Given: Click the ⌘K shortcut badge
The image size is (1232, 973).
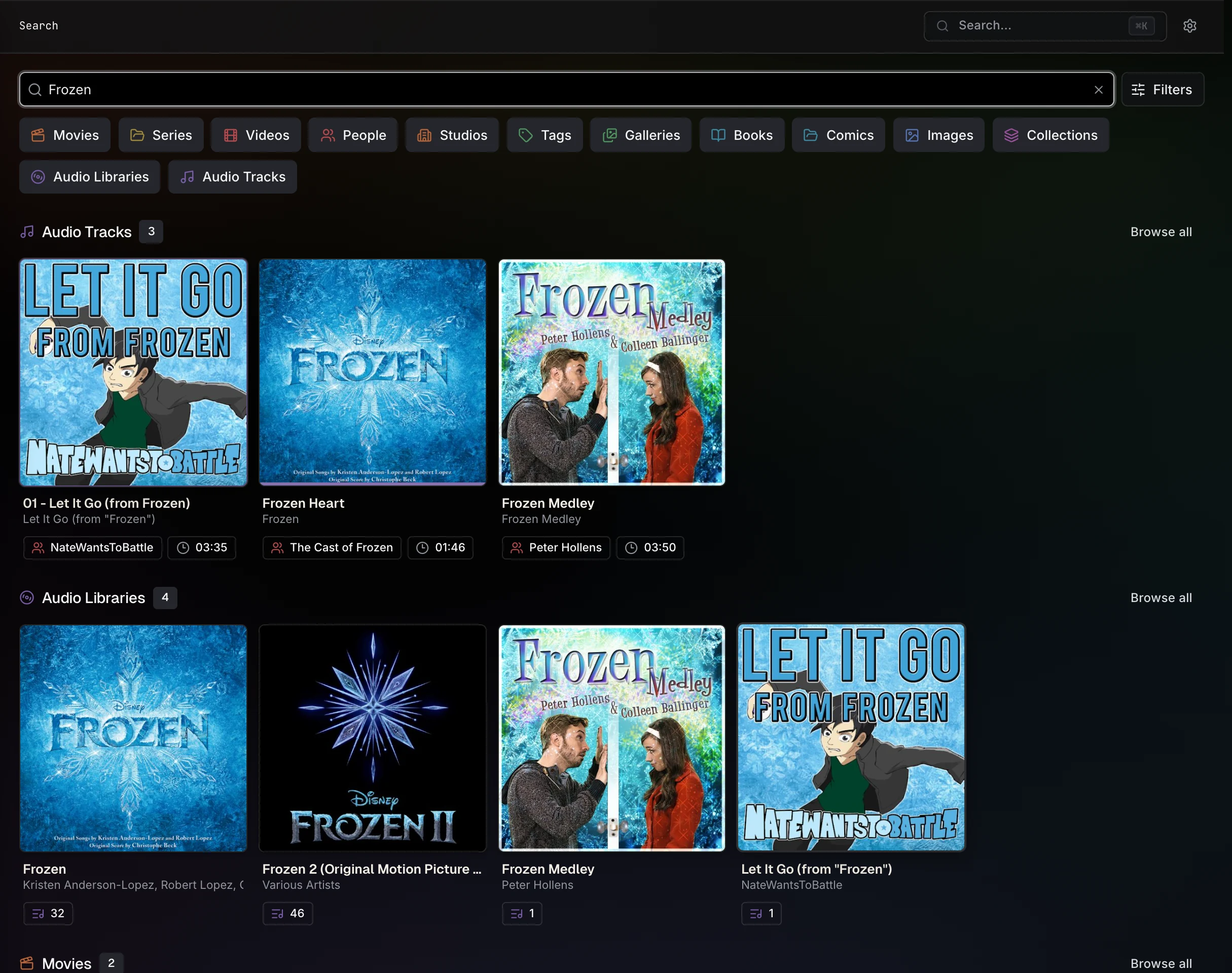Looking at the screenshot, I should point(1141,26).
